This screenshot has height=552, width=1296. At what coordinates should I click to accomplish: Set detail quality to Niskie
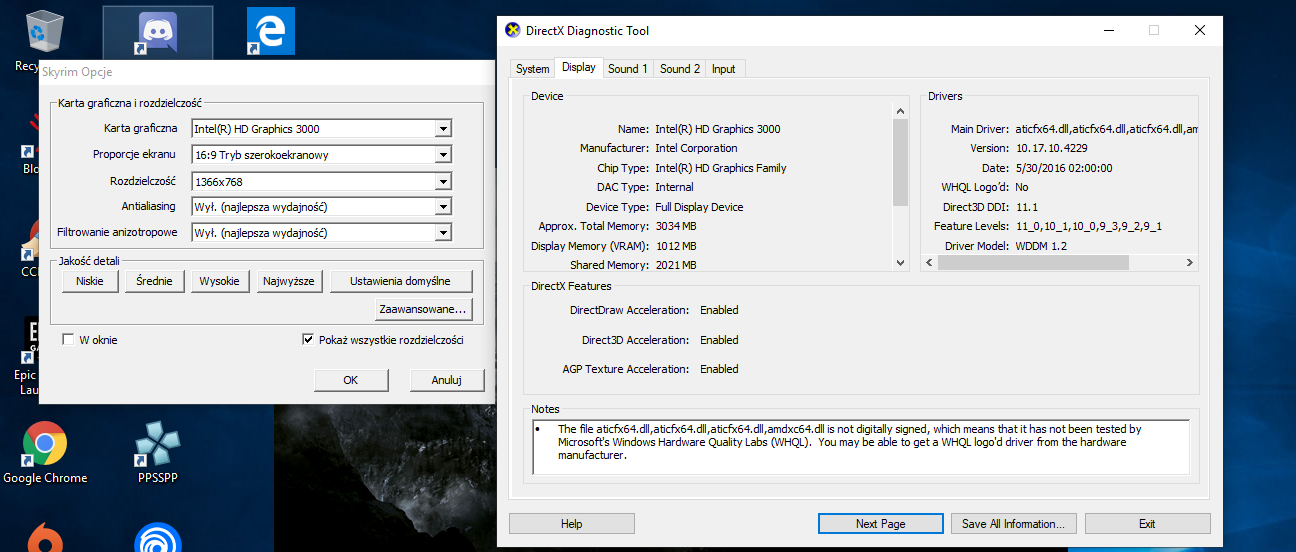tap(90, 281)
